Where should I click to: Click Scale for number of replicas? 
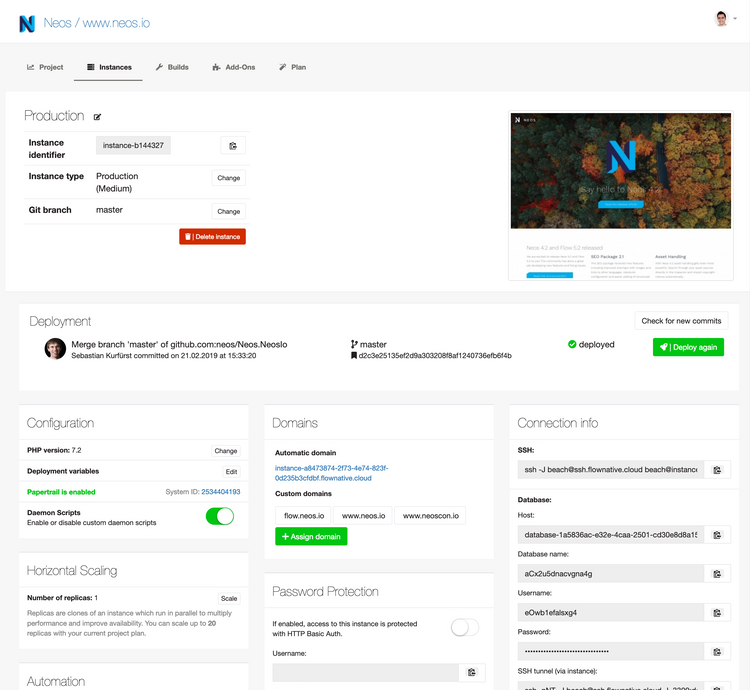point(229,599)
